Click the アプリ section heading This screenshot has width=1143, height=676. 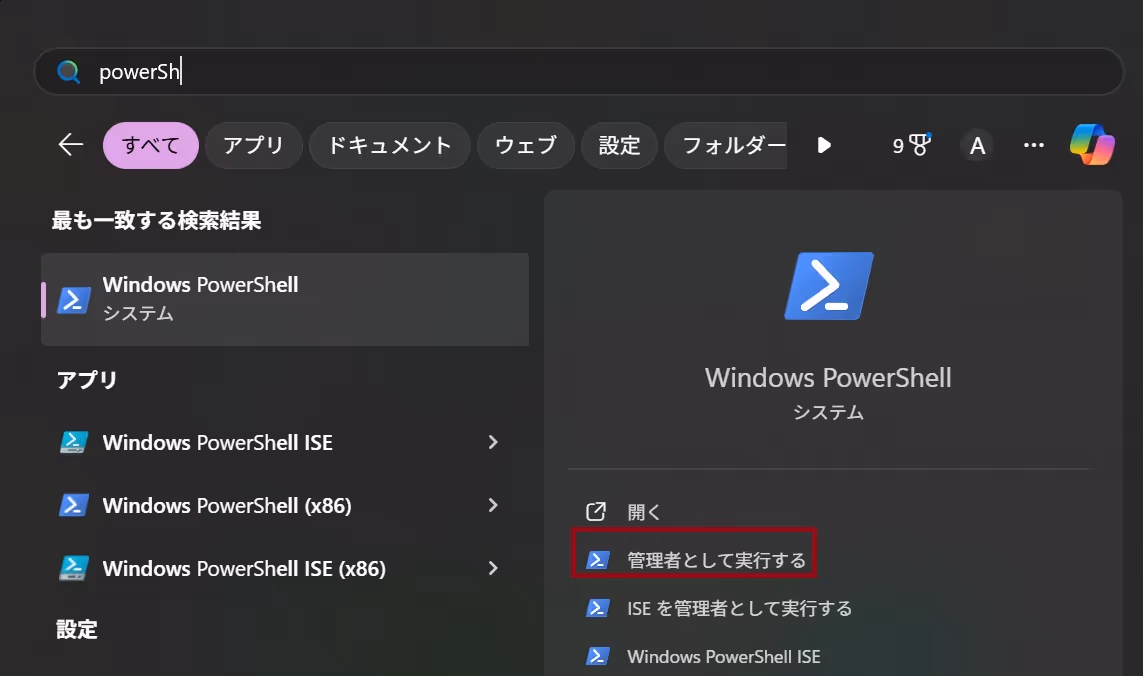[x=87, y=380]
